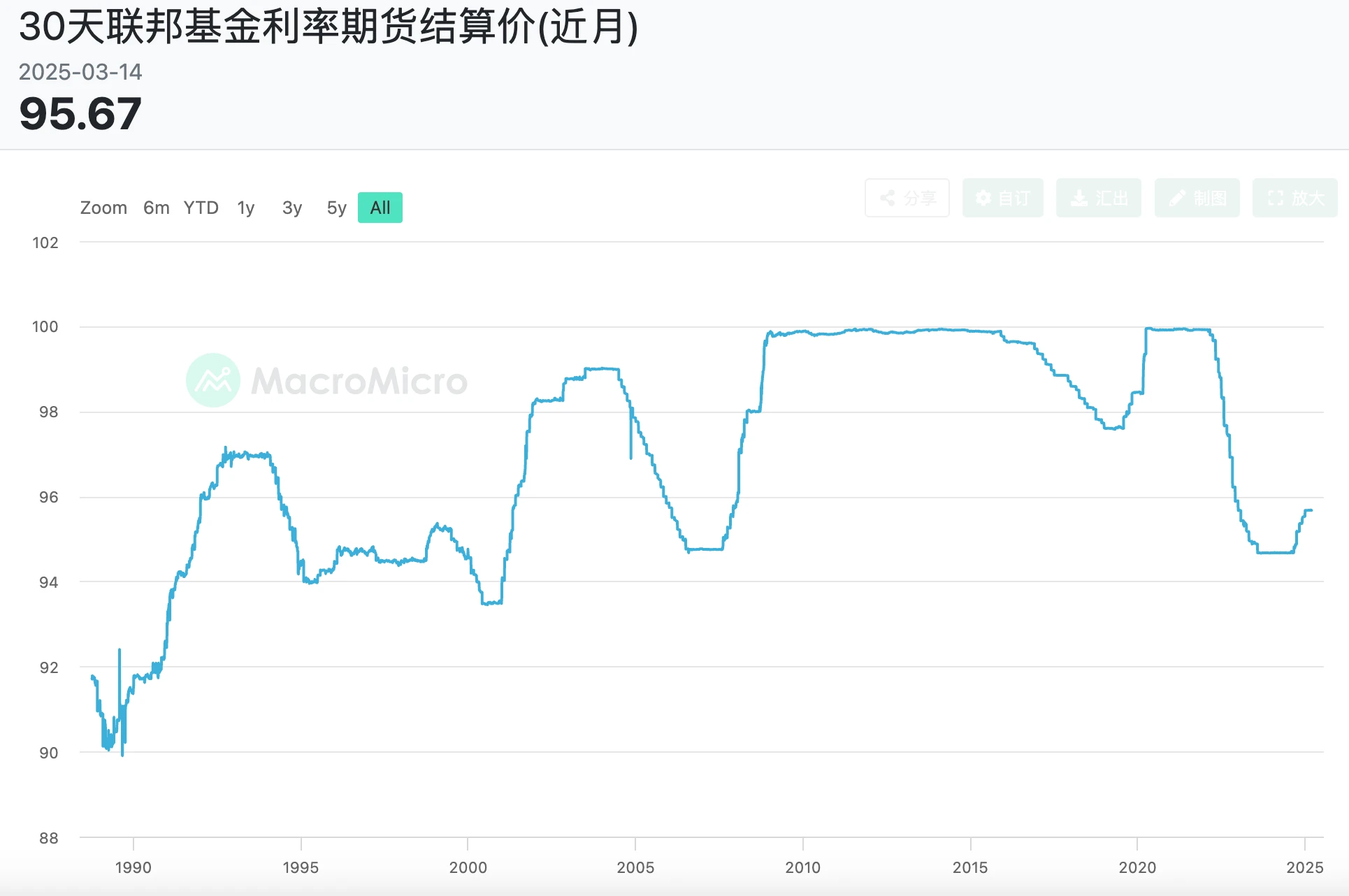The image size is (1349, 896).
Task: Choose the 1y zoom range
Action: 246,208
